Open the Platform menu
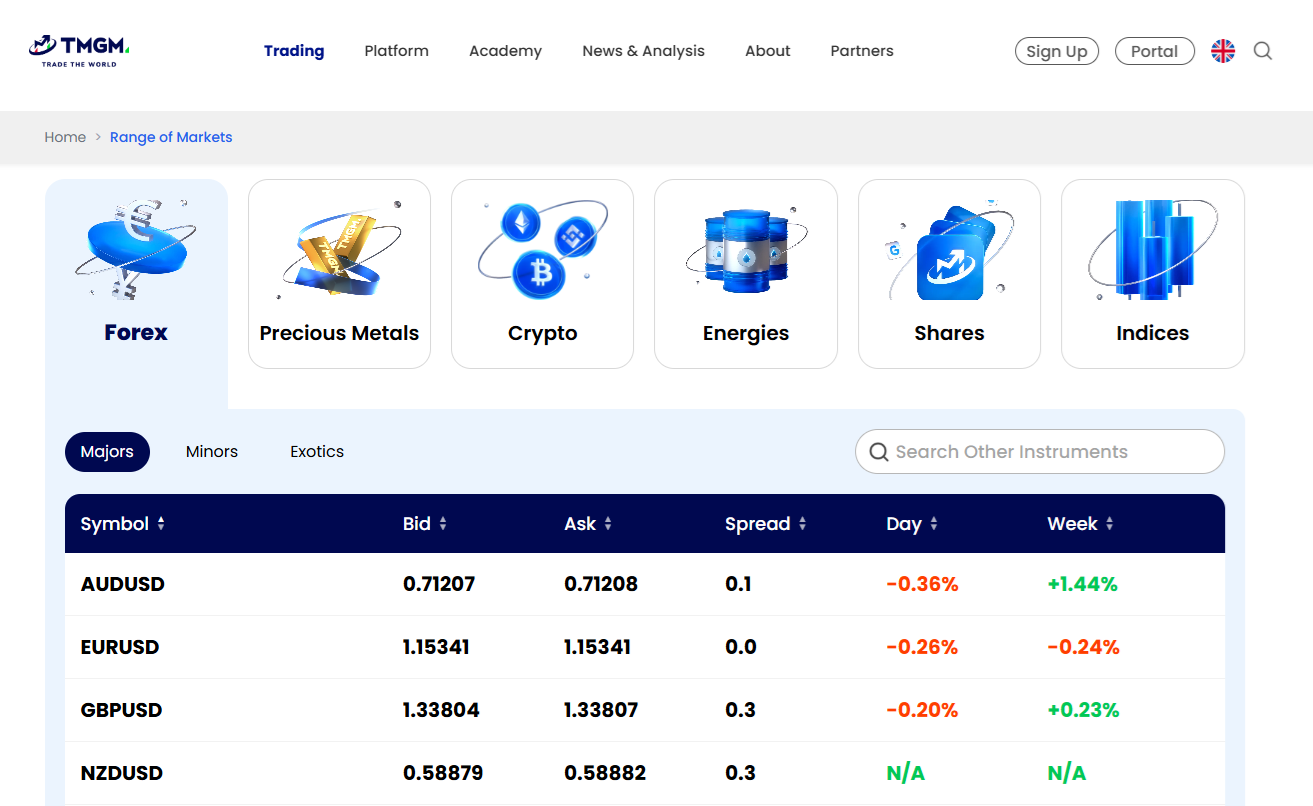Viewport: 1313px width, 806px height. (x=397, y=51)
